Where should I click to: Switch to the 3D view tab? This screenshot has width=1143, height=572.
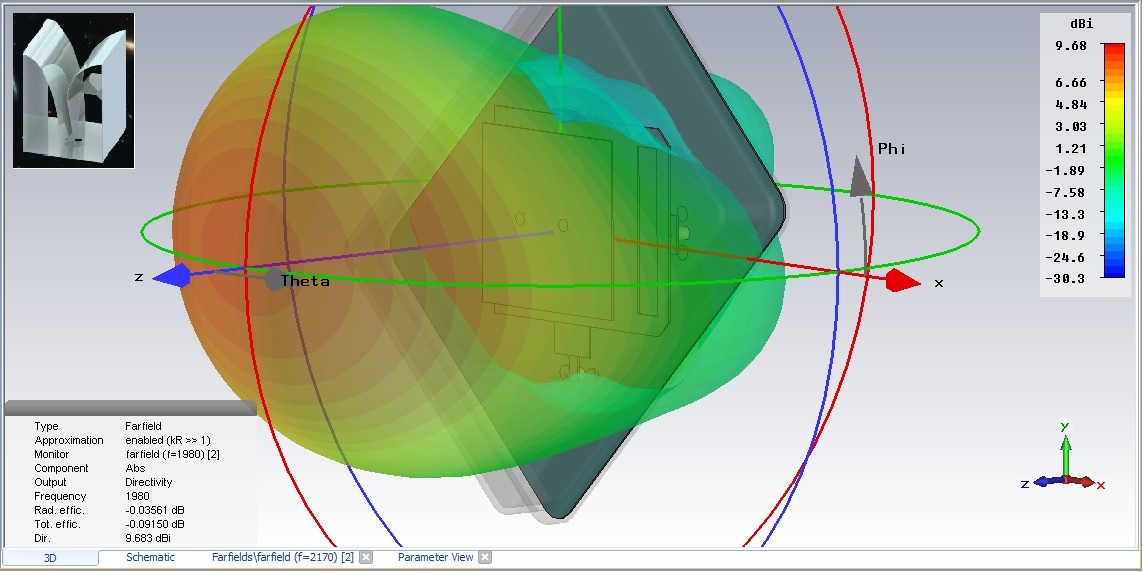click(50, 557)
